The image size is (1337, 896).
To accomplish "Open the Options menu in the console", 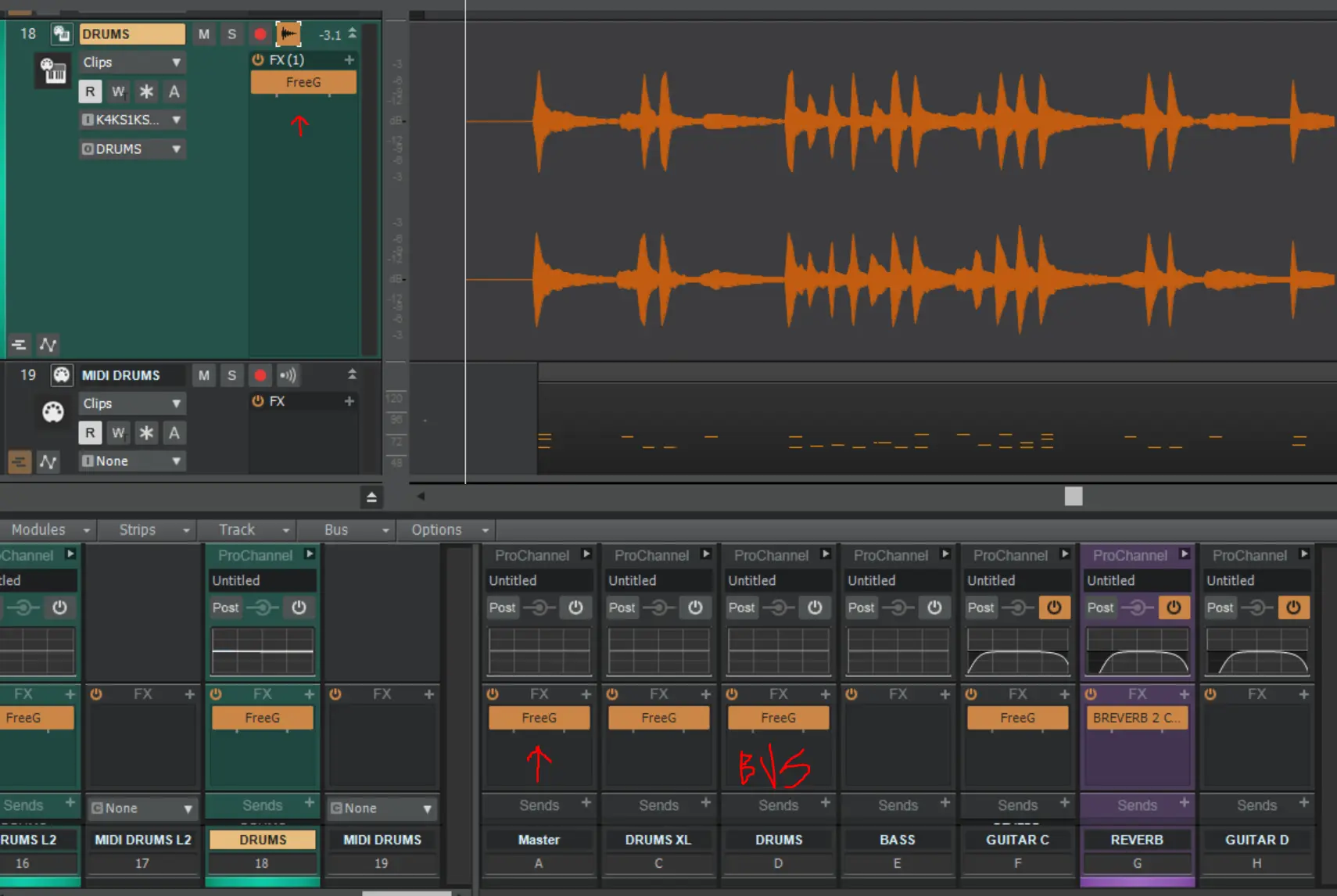I will click(446, 529).
